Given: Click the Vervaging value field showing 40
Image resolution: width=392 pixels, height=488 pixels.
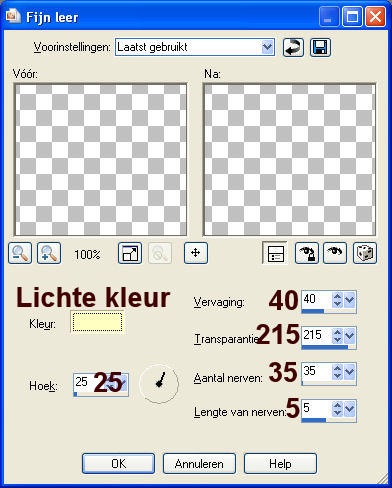Looking at the screenshot, I should [x=317, y=300].
